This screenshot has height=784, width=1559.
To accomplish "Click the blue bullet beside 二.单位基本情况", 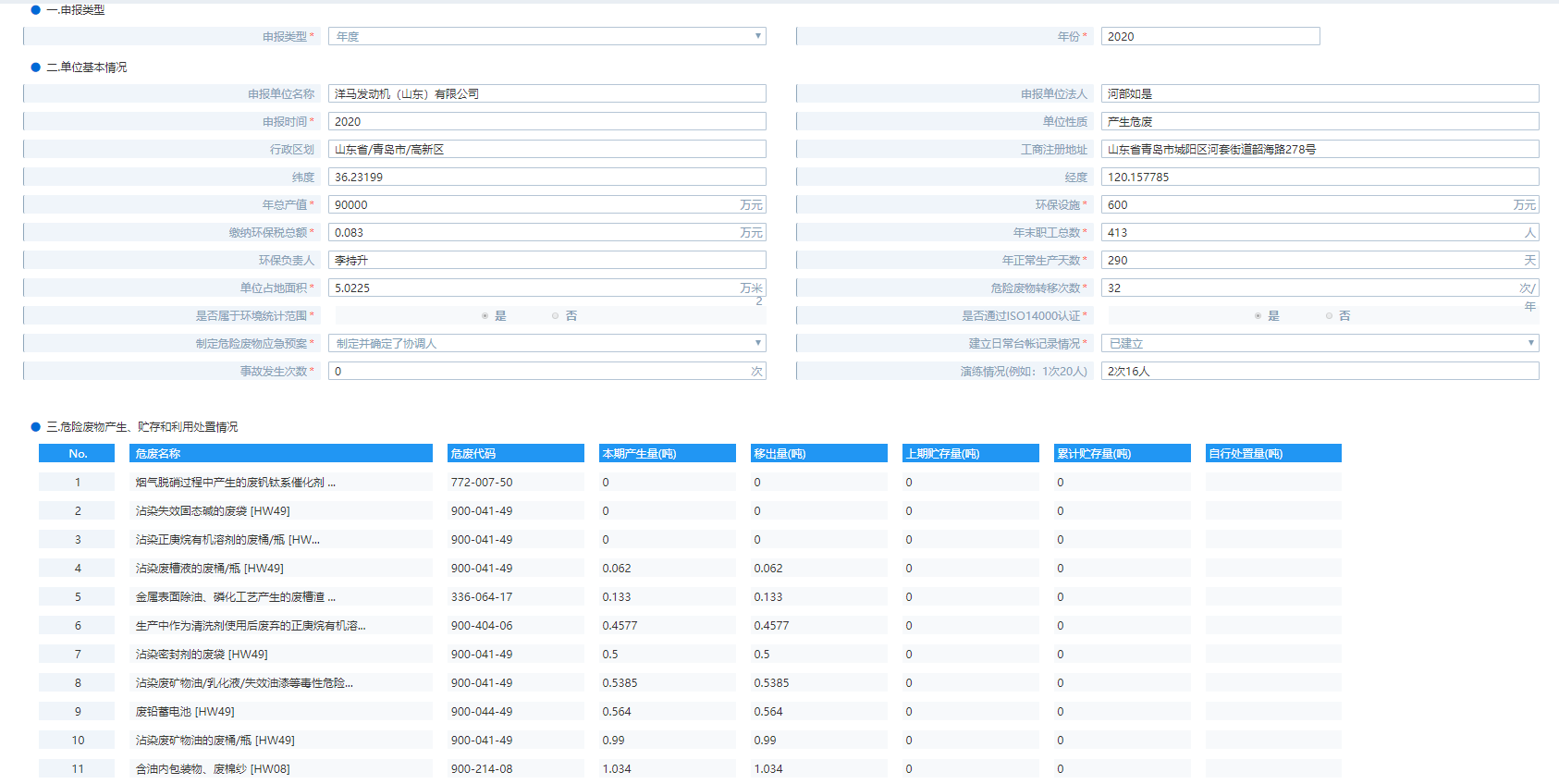I will (x=36, y=67).
